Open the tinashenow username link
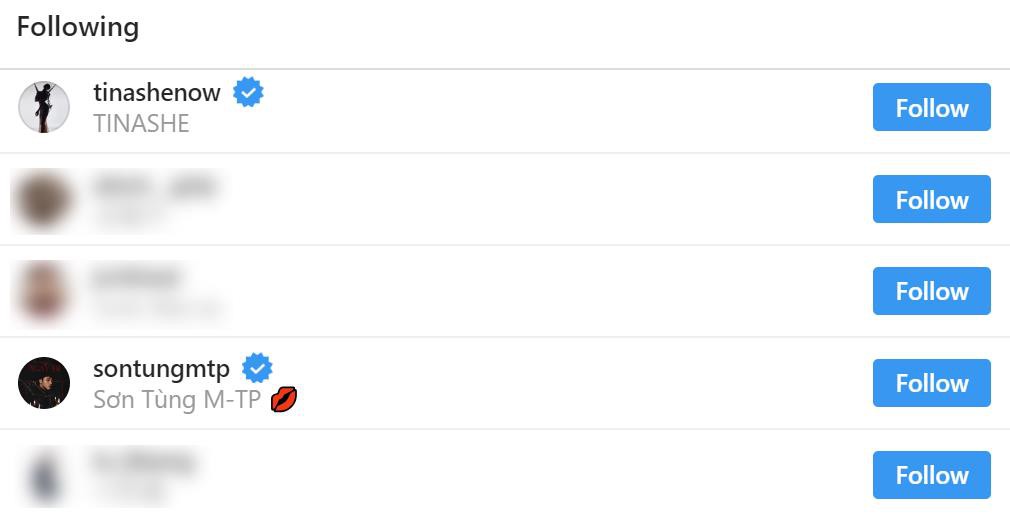1010x516 pixels. point(157,93)
